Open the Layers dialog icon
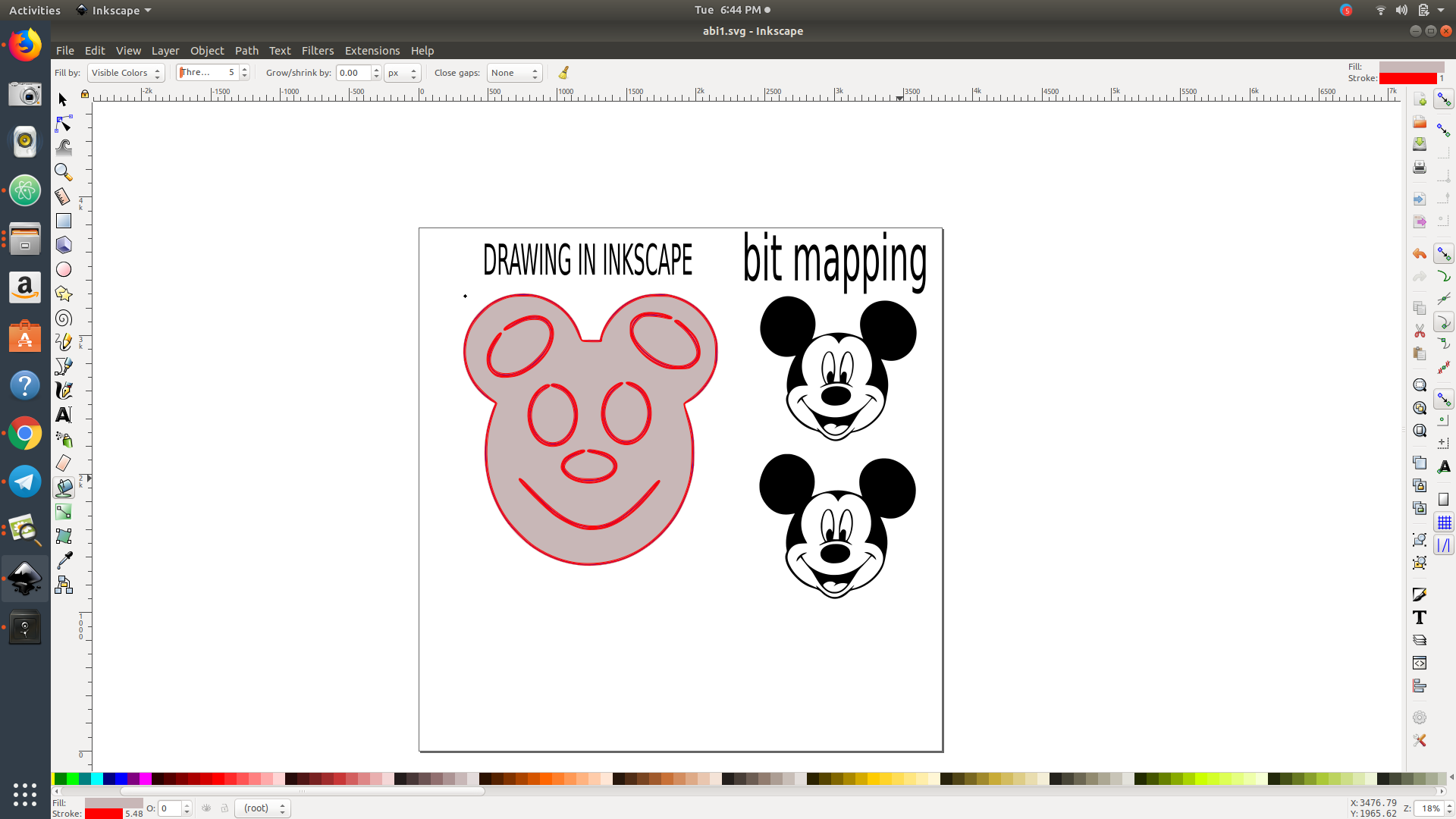The height and width of the screenshot is (819, 1456). pos(1420,640)
